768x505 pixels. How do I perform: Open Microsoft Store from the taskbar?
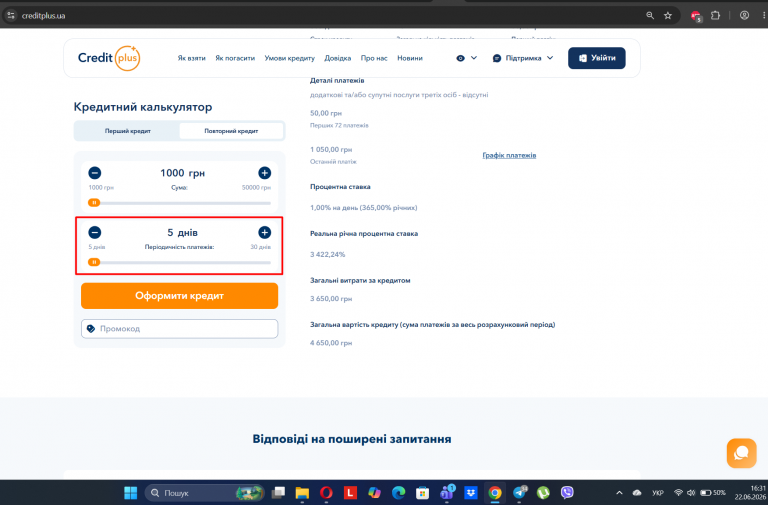point(422,493)
